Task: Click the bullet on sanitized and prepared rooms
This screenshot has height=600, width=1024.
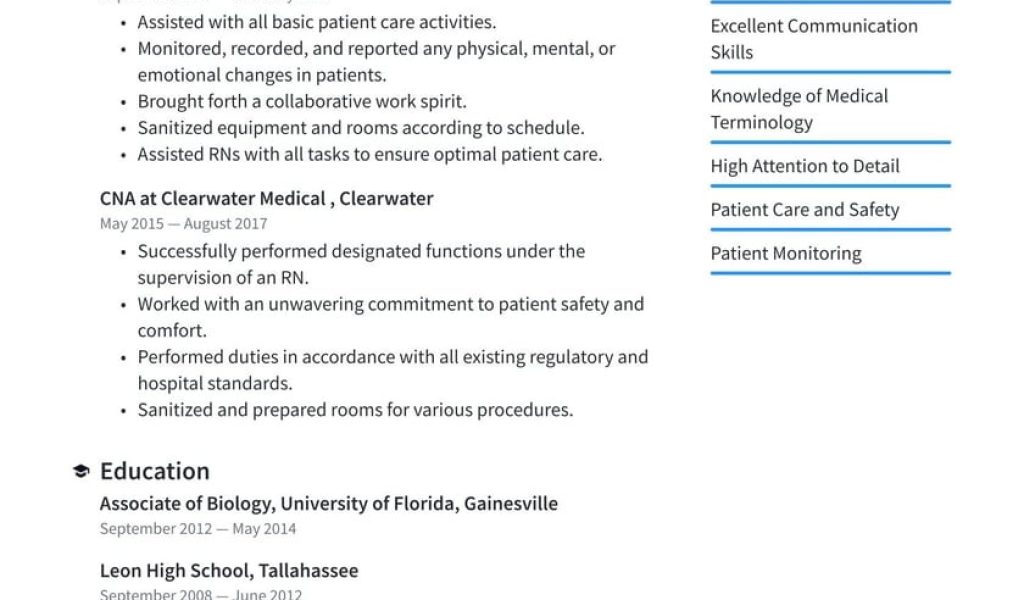Action: coord(355,409)
